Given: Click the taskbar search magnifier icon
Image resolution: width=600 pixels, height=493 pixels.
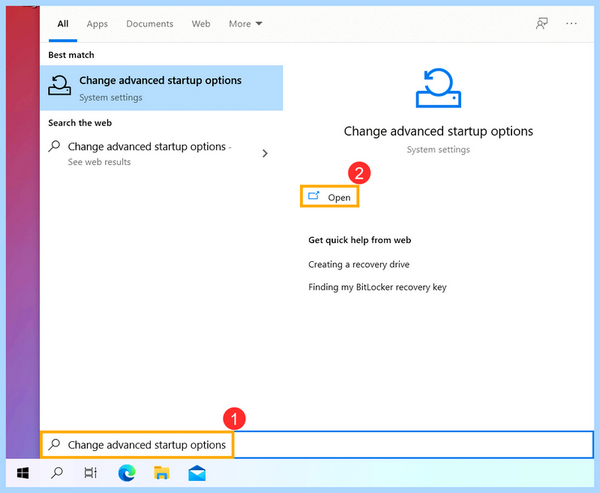Looking at the screenshot, I should point(57,473).
